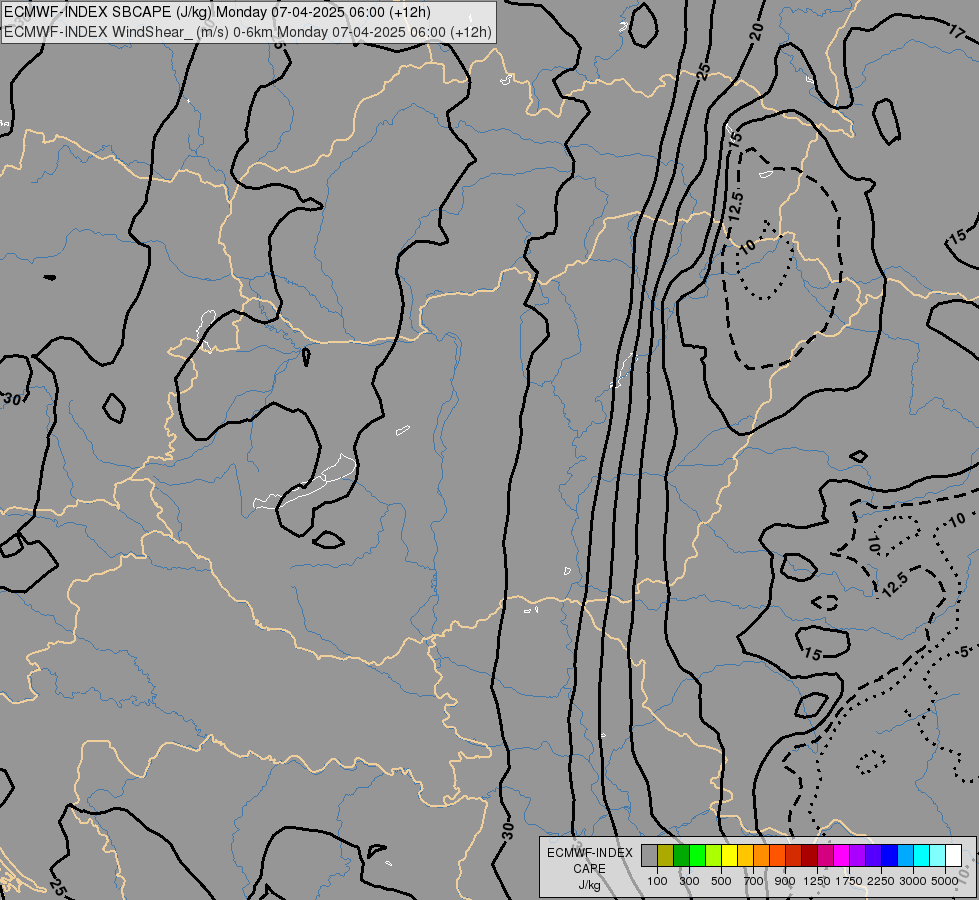Select the indigo swatch left of 2250
The width and height of the screenshot is (979, 900).
pos(873,856)
